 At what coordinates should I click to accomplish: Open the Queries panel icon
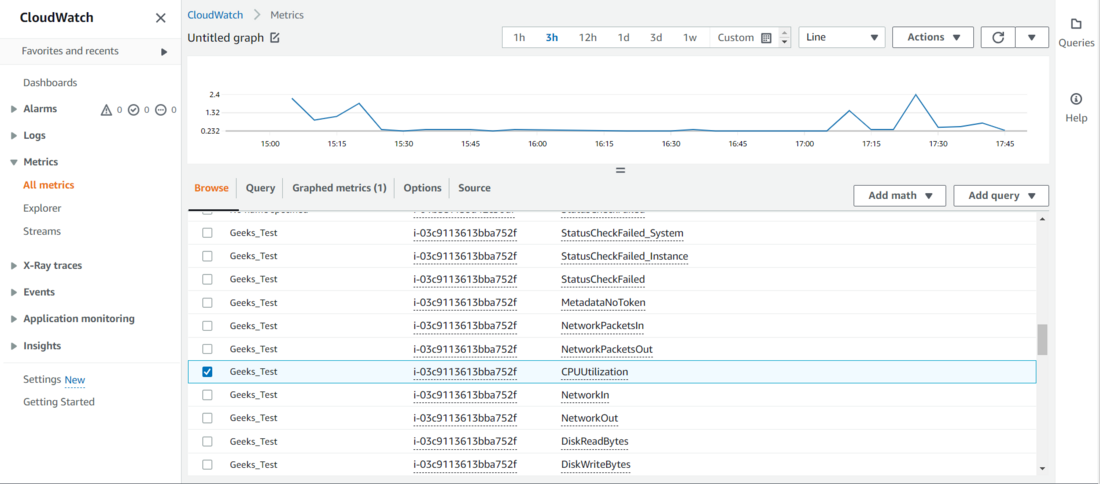tap(1076, 25)
